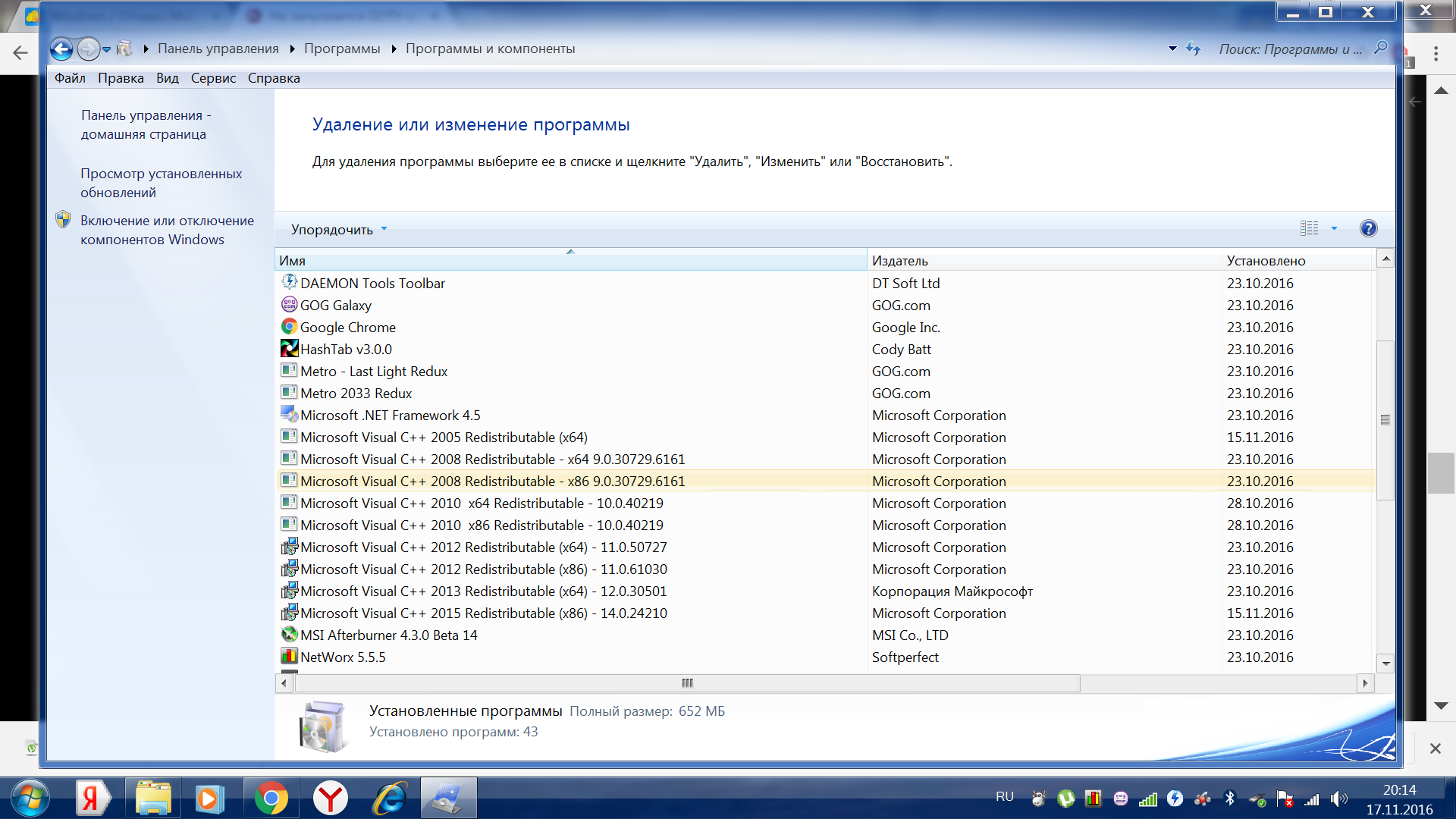
Task: Open the Вид menu
Action: [x=168, y=78]
